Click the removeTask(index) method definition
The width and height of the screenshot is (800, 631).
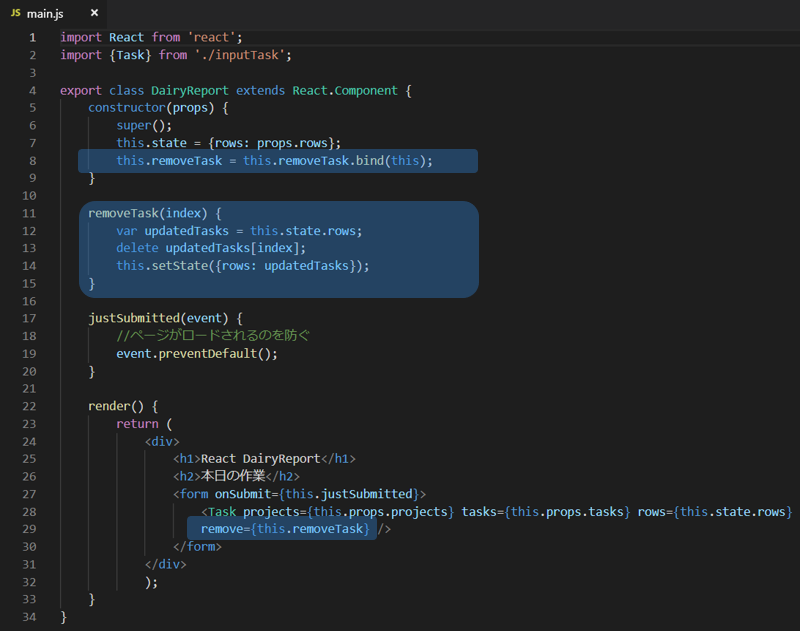tap(155, 213)
